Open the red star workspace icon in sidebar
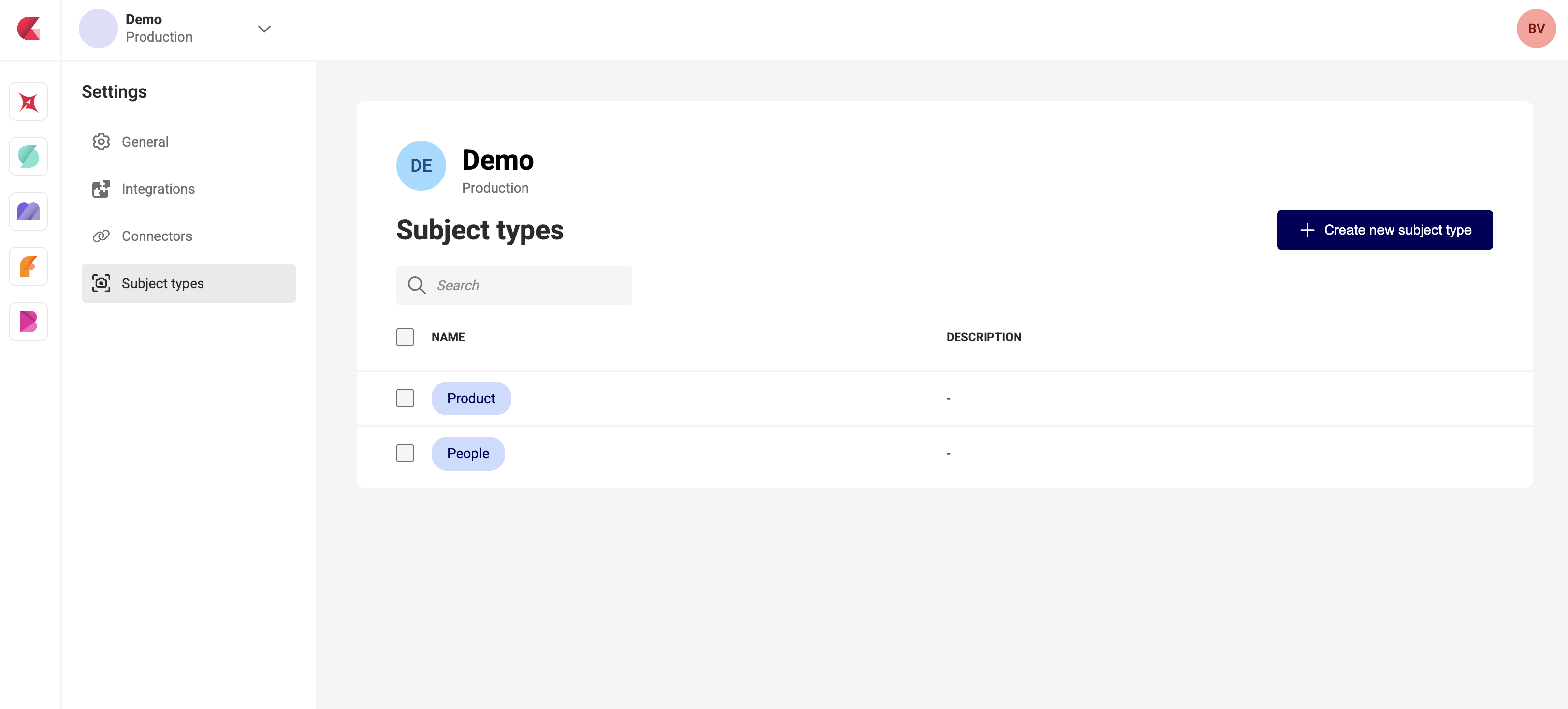Image resolution: width=1568 pixels, height=709 pixels. click(28, 101)
